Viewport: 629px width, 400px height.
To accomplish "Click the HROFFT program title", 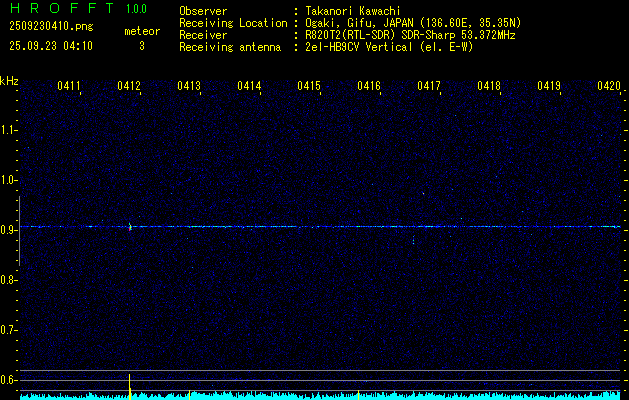I will click(x=62, y=8).
